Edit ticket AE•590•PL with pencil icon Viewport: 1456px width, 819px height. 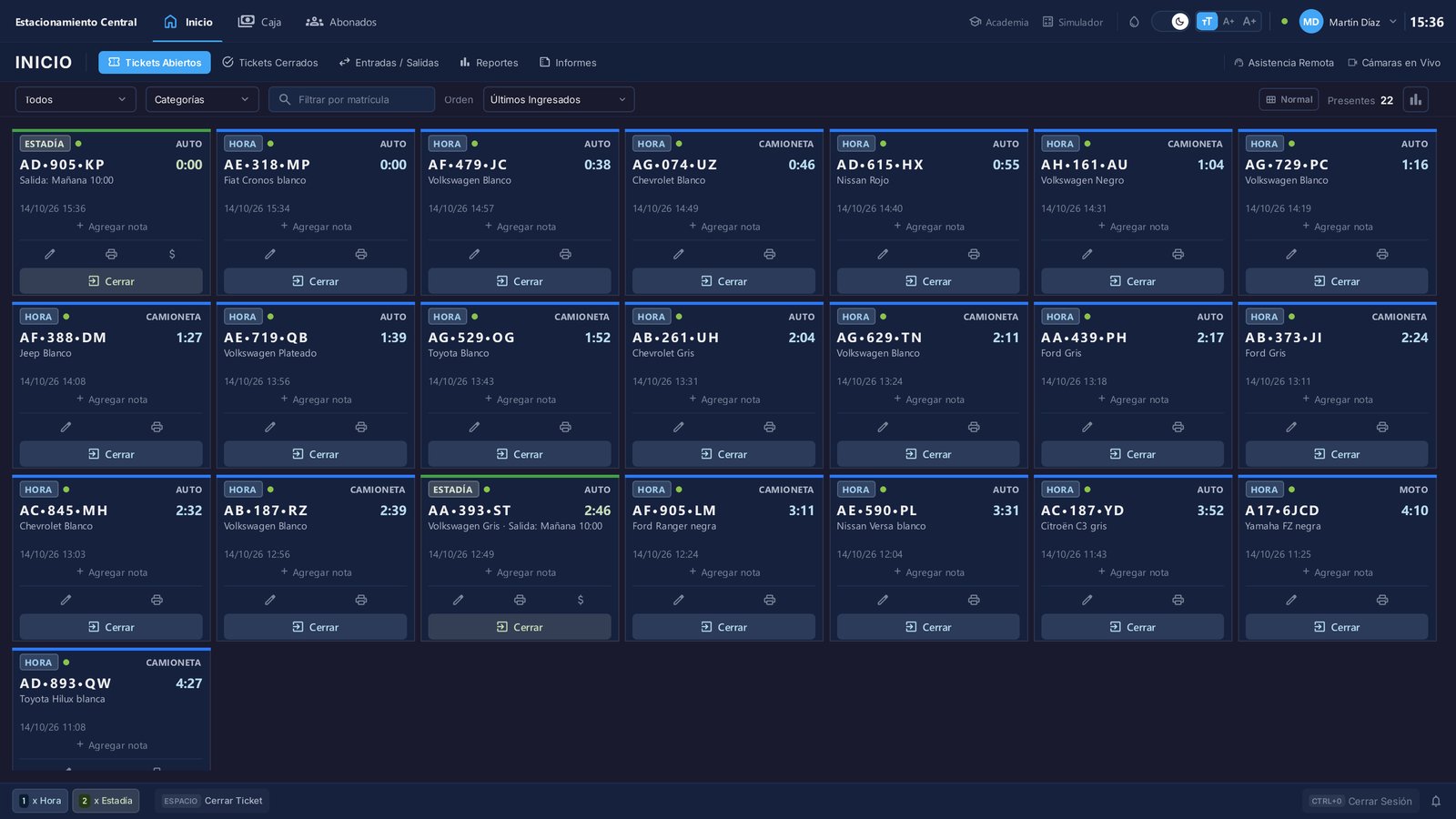pyautogui.click(x=883, y=600)
